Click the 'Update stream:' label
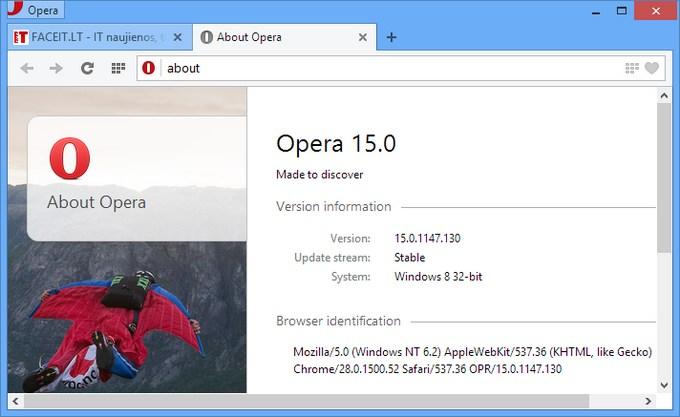The height and width of the screenshot is (417, 680). (x=332, y=257)
